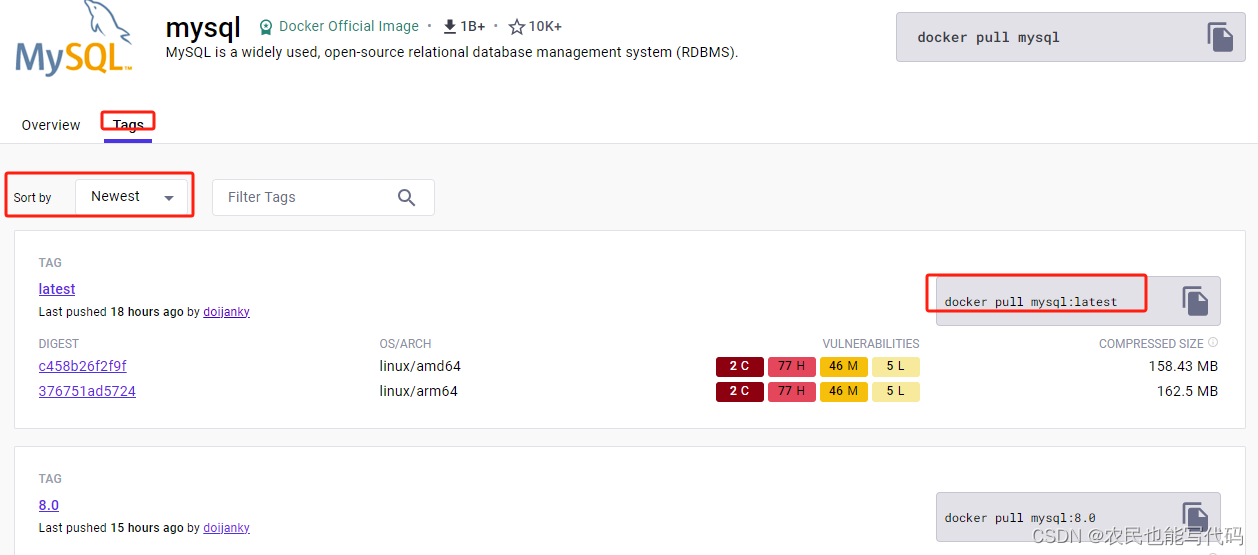1258x555 pixels.
Task: Click the MySQL description sentence
Action: pyautogui.click(x=452, y=52)
